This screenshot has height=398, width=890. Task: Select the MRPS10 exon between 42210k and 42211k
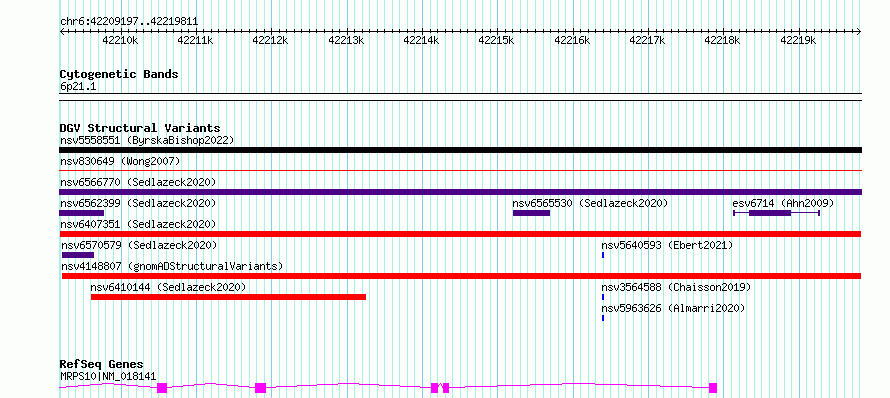[162, 388]
